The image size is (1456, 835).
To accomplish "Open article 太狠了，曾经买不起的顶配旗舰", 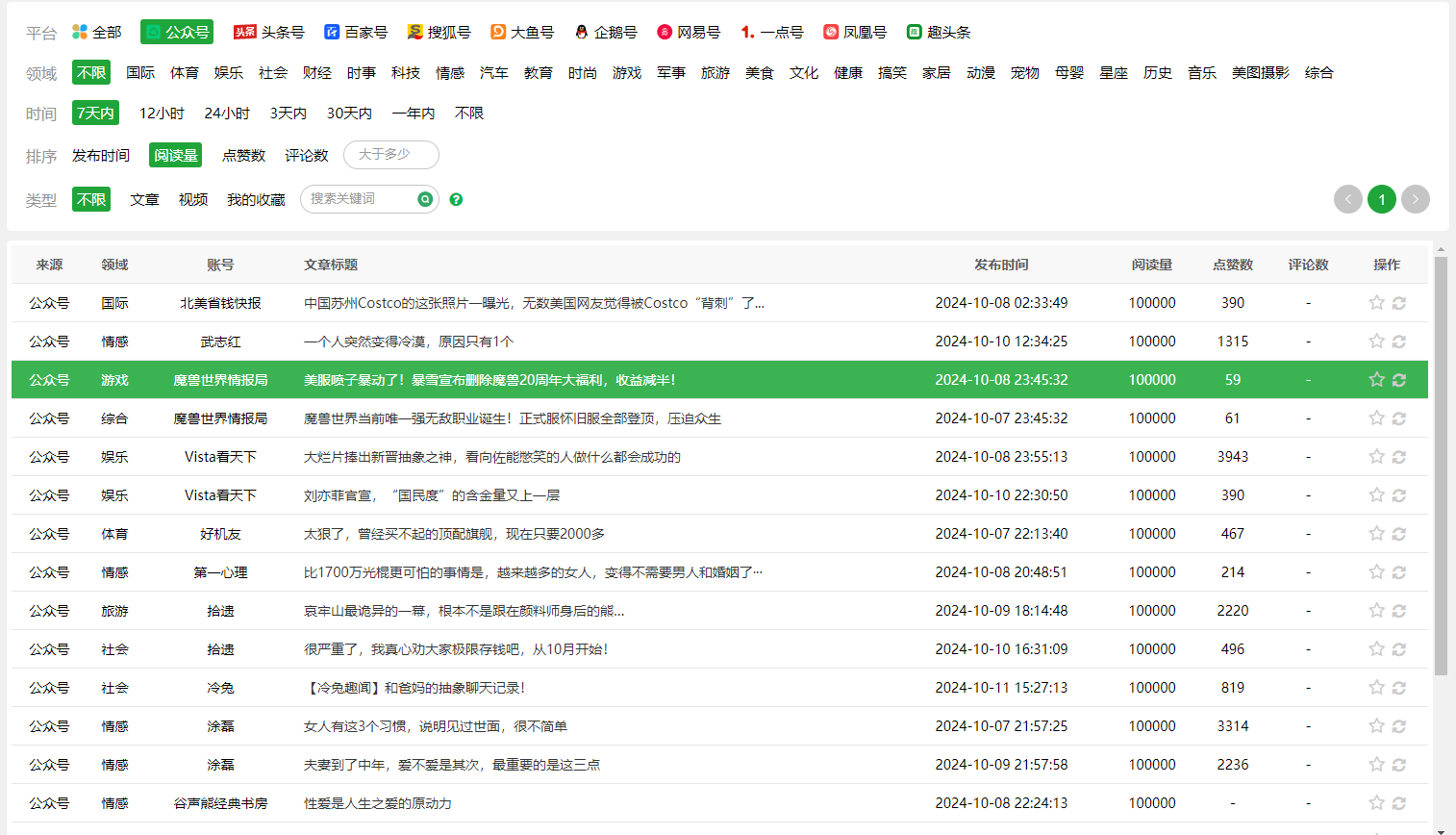I will point(455,534).
